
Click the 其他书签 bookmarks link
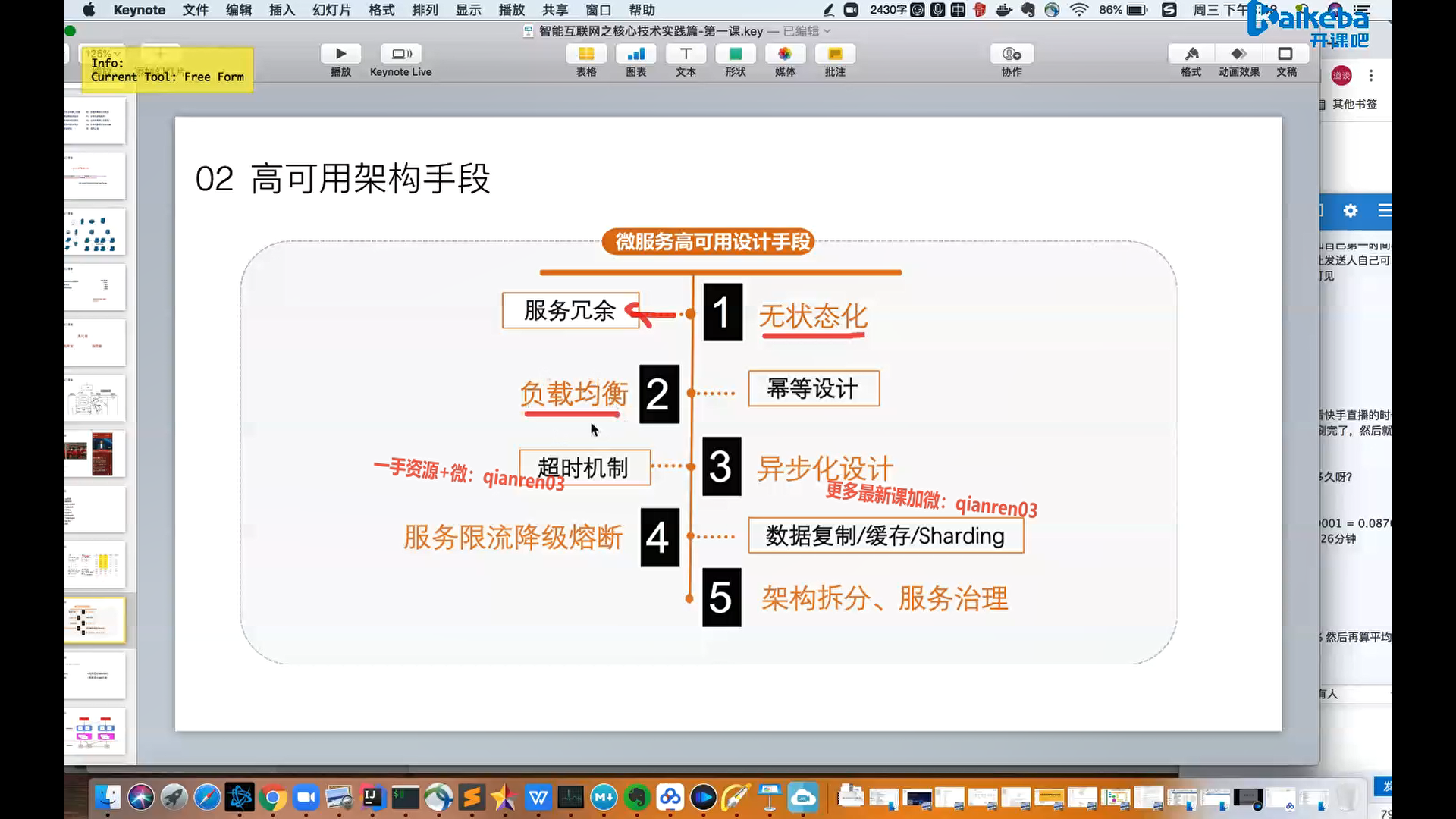point(1354,104)
